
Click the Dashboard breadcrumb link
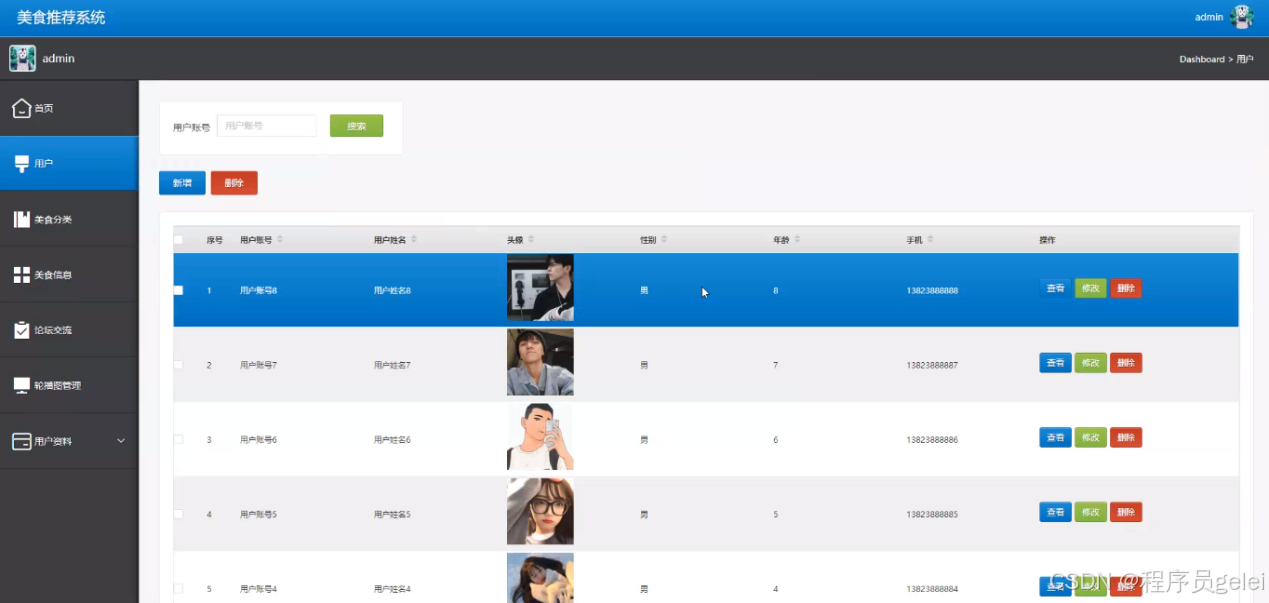[1201, 59]
